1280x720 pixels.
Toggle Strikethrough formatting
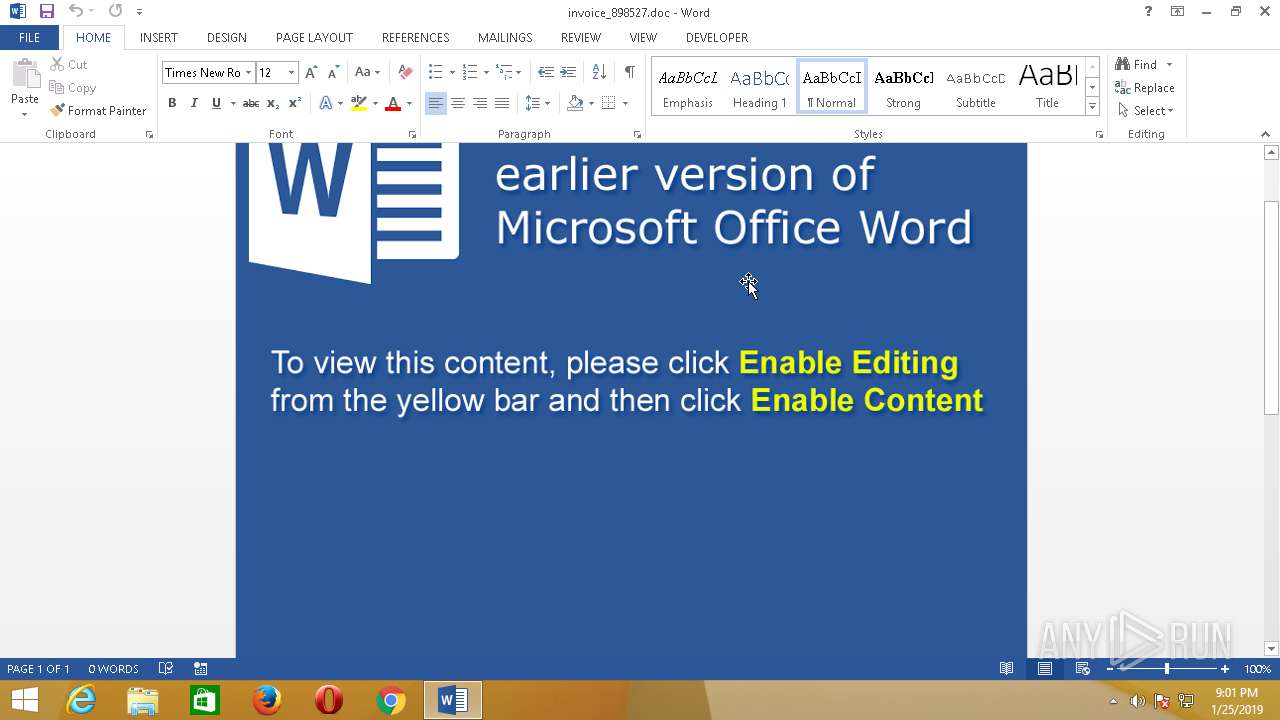[251, 103]
